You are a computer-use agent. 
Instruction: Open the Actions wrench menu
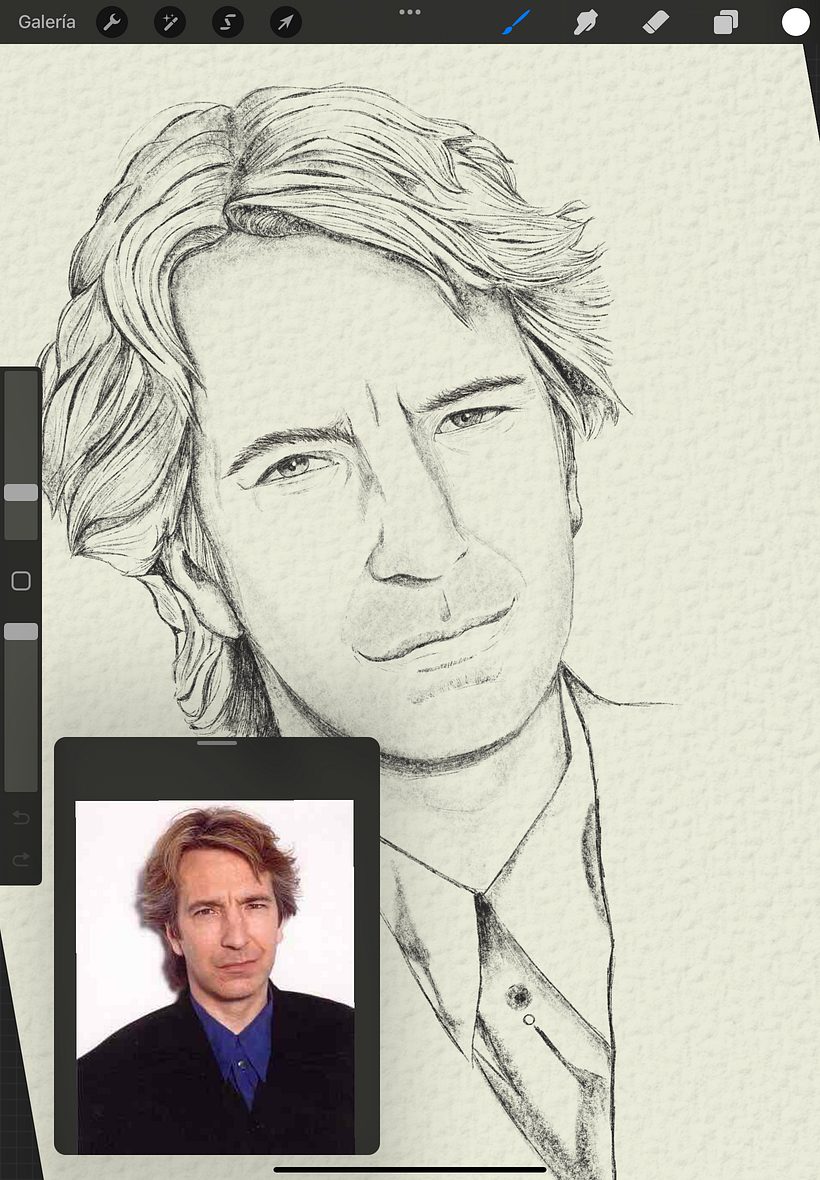[112, 22]
